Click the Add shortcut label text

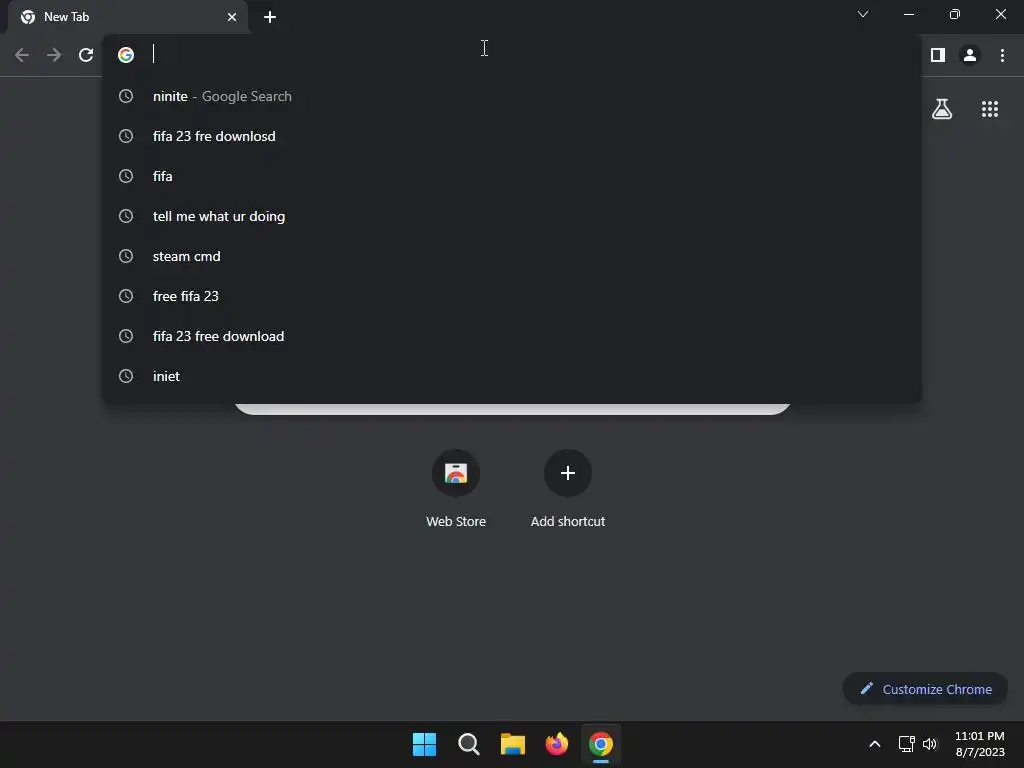[x=568, y=521]
